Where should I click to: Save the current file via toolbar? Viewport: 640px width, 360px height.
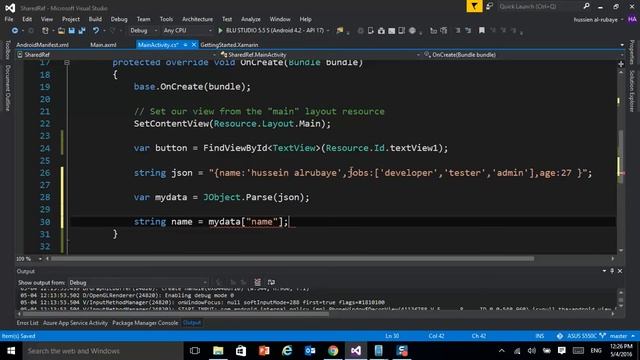(71, 31)
